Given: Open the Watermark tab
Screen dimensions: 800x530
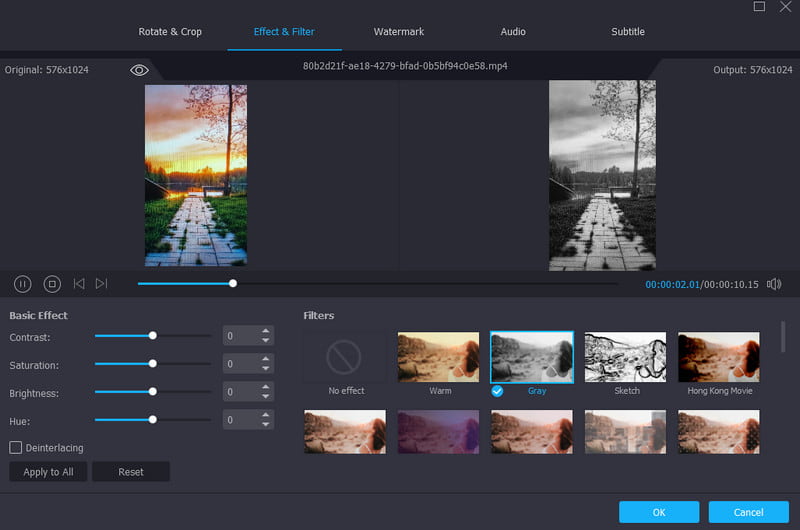Looking at the screenshot, I should point(399,32).
